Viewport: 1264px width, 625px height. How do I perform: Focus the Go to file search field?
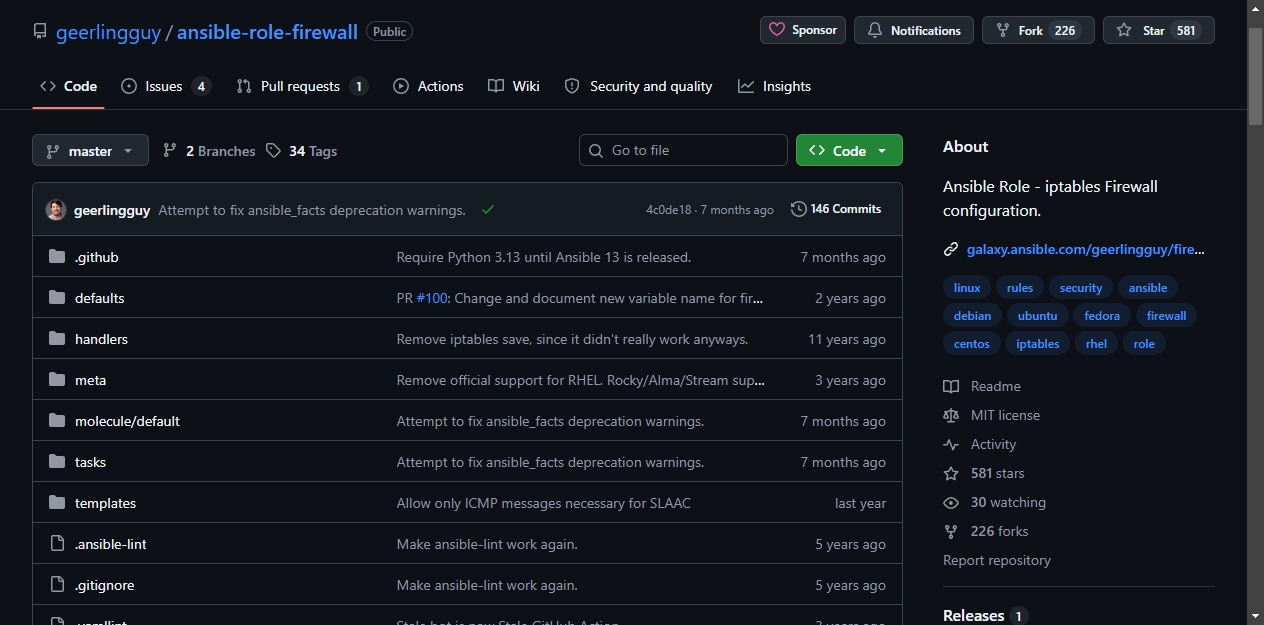683,150
